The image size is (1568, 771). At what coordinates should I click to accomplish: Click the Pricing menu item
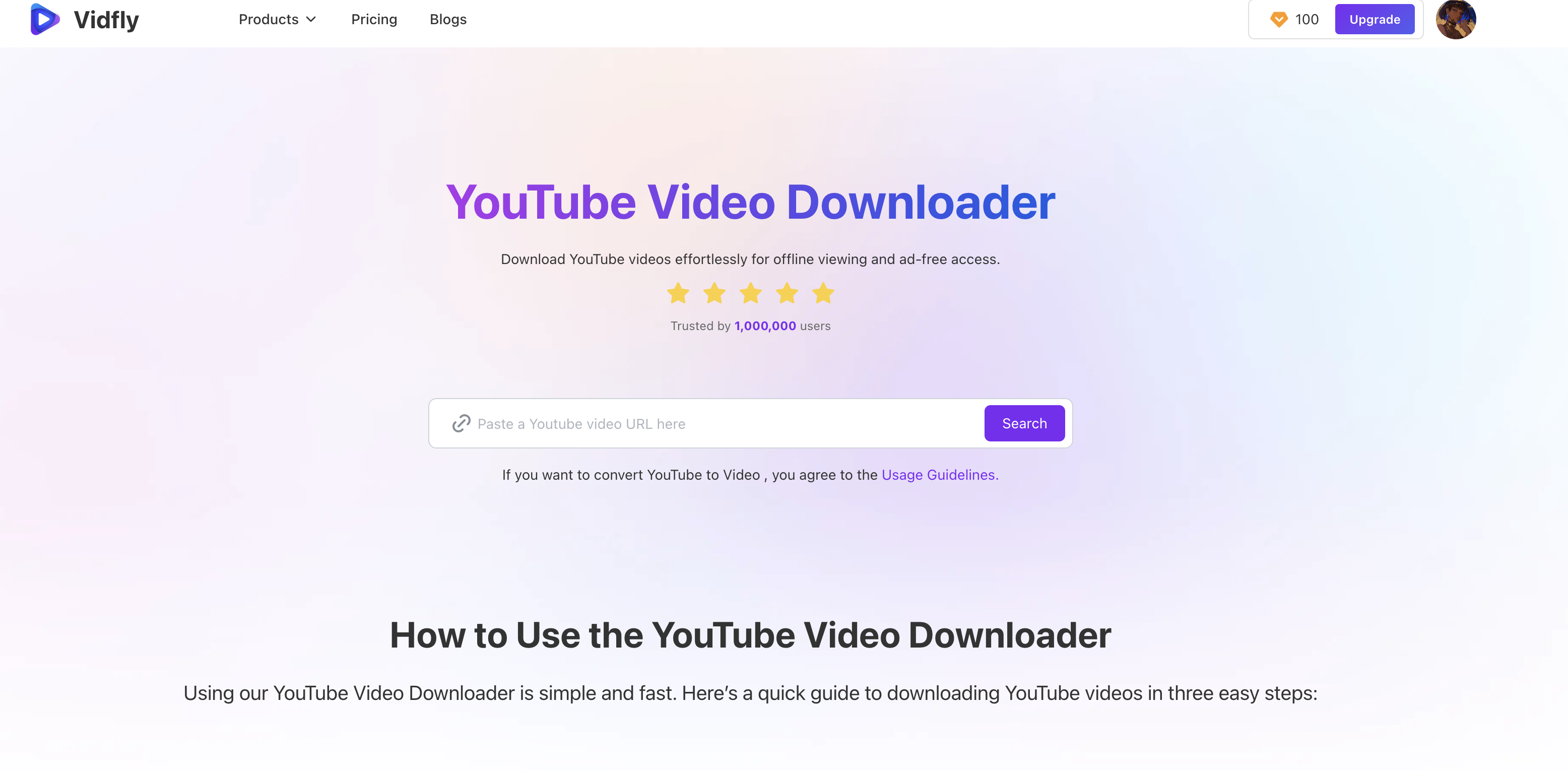point(374,18)
